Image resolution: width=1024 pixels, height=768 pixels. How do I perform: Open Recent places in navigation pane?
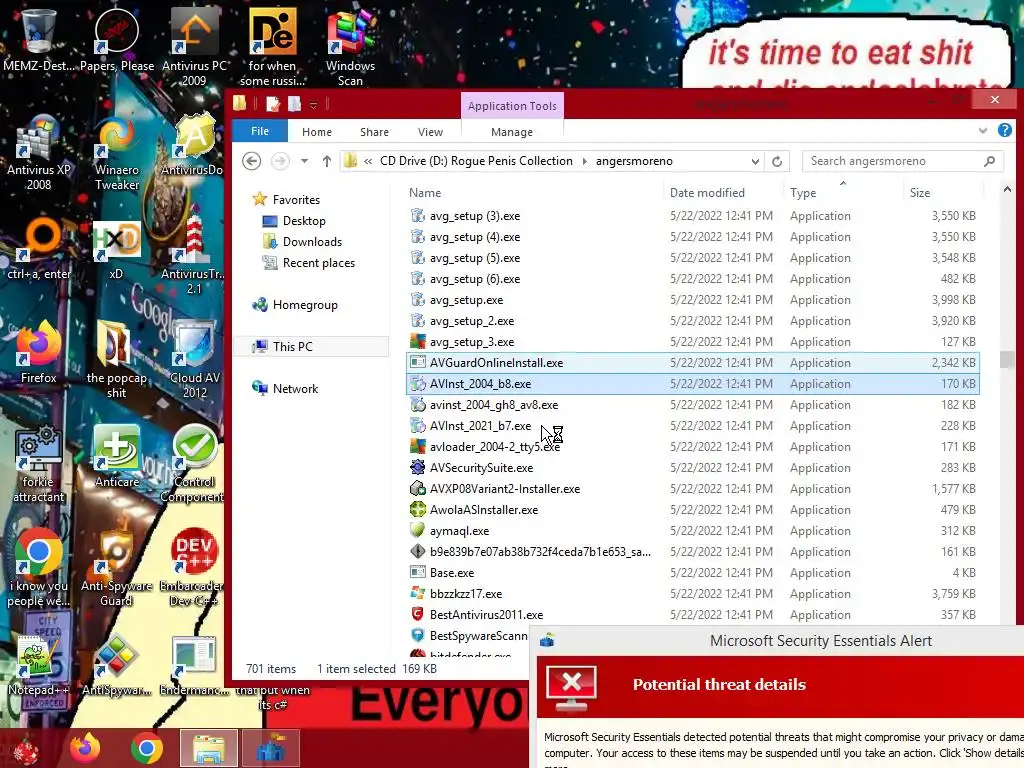tap(318, 263)
